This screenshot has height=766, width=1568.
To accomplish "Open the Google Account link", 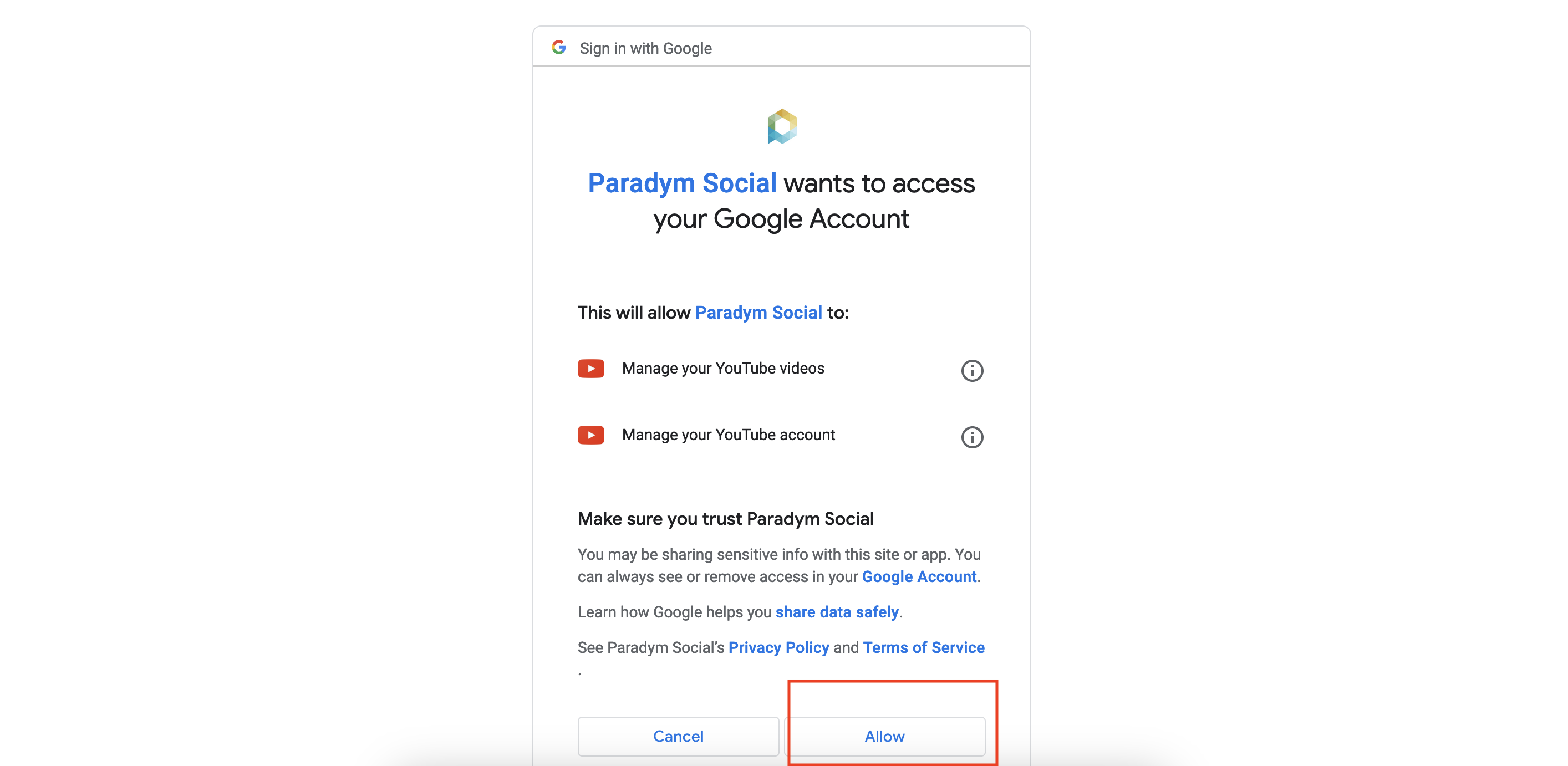I will [x=919, y=577].
